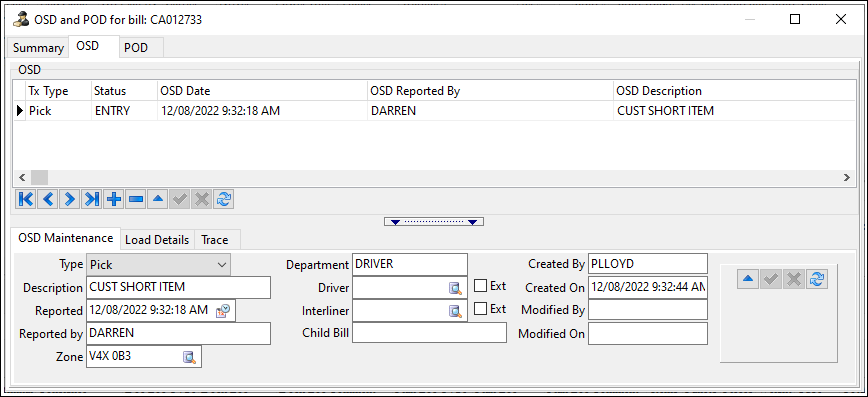The image size is (868, 397).
Task: Switch to the POD tab
Action: (x=136, y=48)
